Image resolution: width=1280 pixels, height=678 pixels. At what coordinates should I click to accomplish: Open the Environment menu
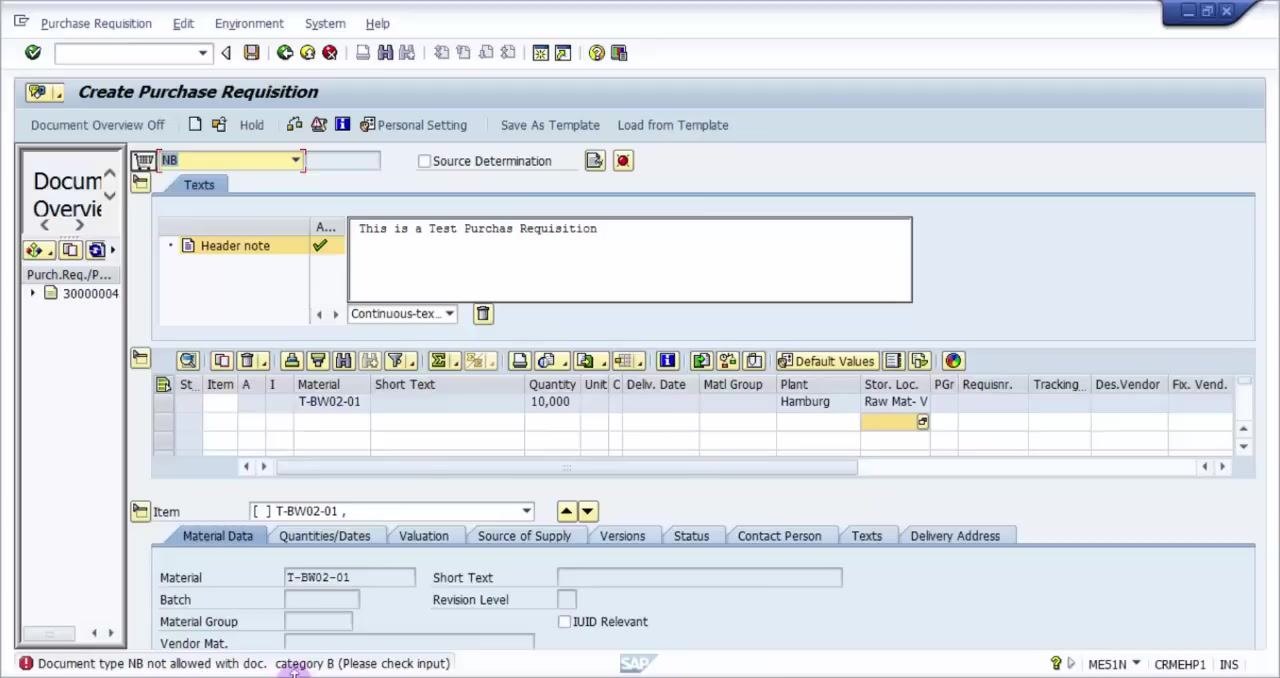(249, 23)
